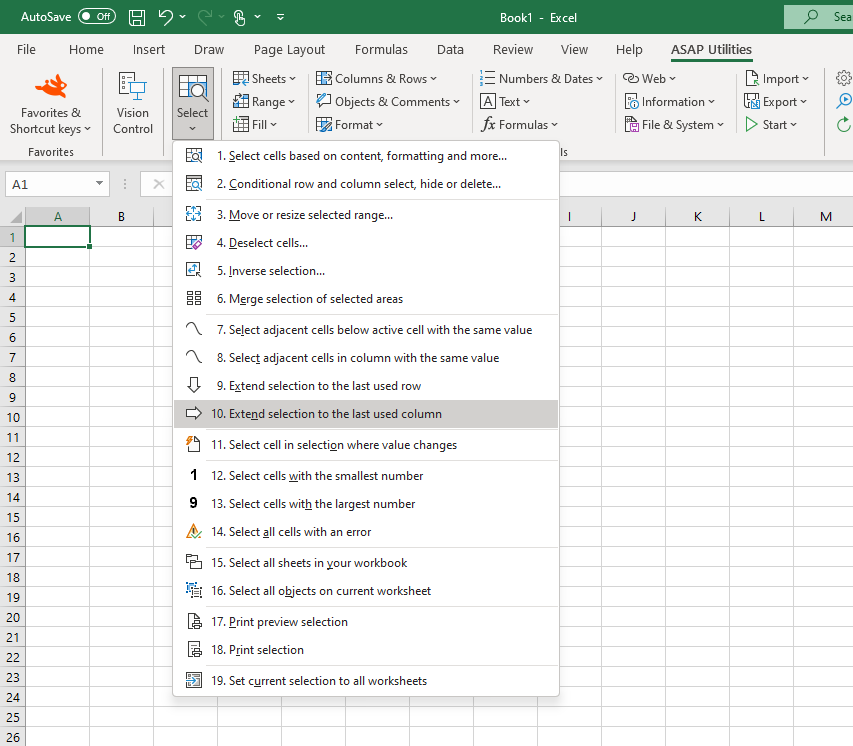The width and height of the screenshot is (853, 746).
Task: Open the File tab
Action: tap(26, 50)
